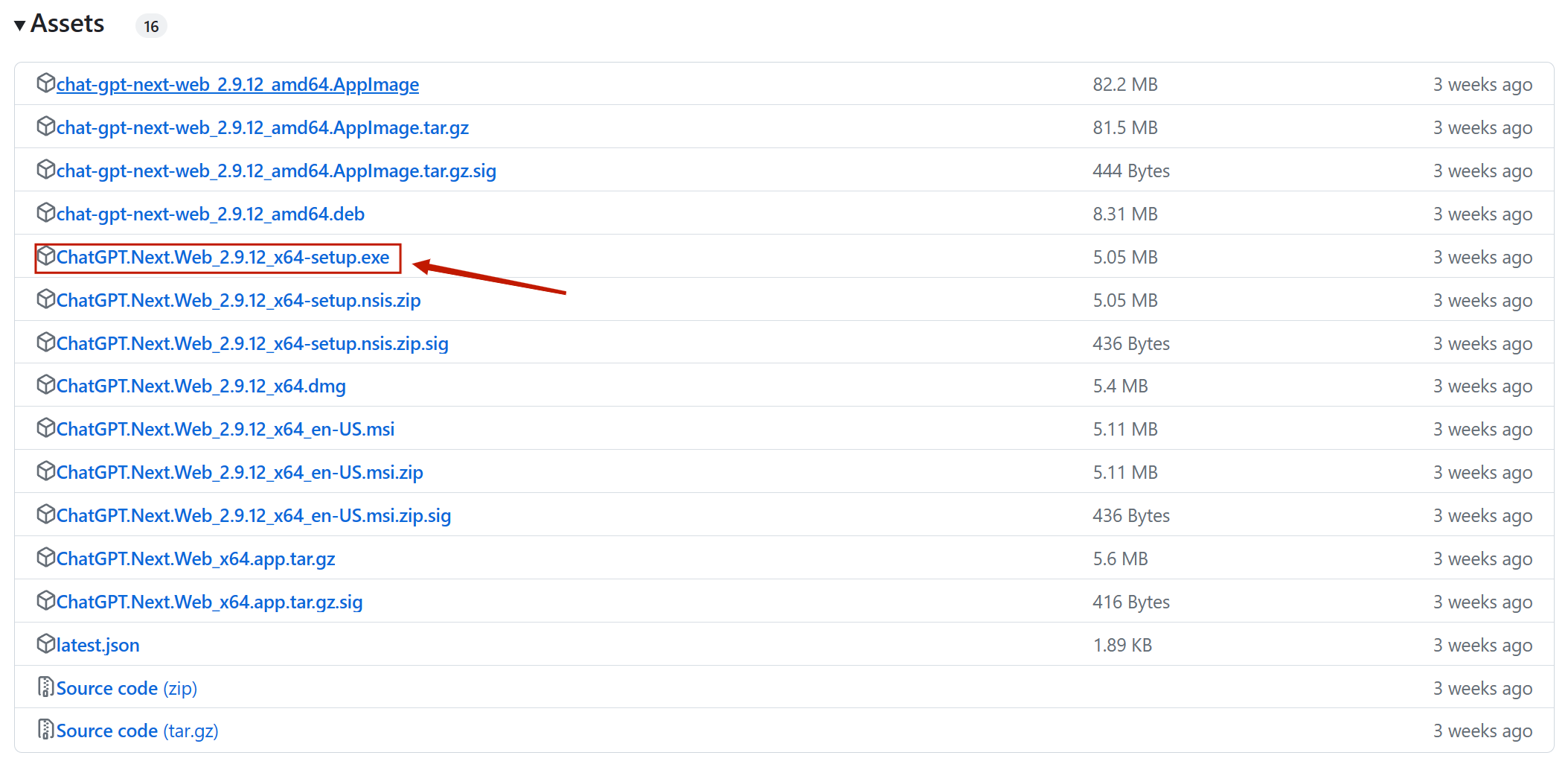Viewport: 1568px width, 767px height.
Task: Click the zip file icon beside Source code (tar.gz)
Action: click(x=46, y=729)
